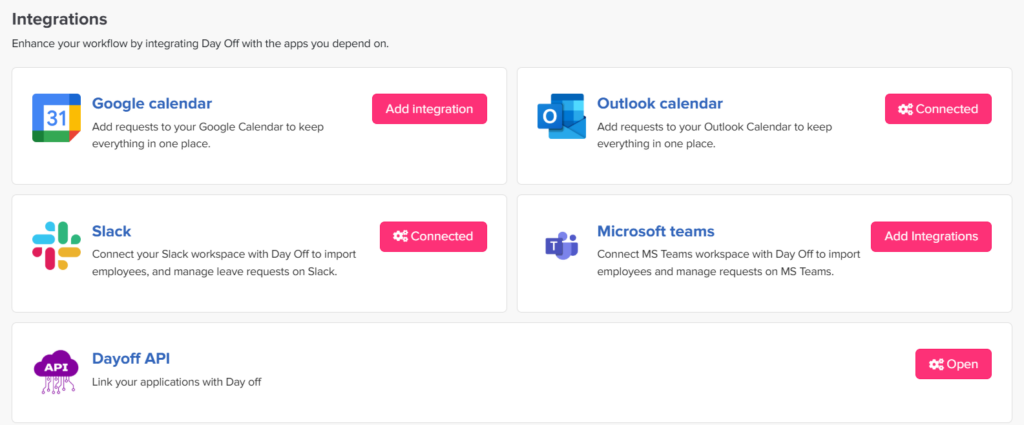Click the Connected button for Slack
Image resolution: width=1024 pixels, height=425 pixels.
(x=433, y=236)
